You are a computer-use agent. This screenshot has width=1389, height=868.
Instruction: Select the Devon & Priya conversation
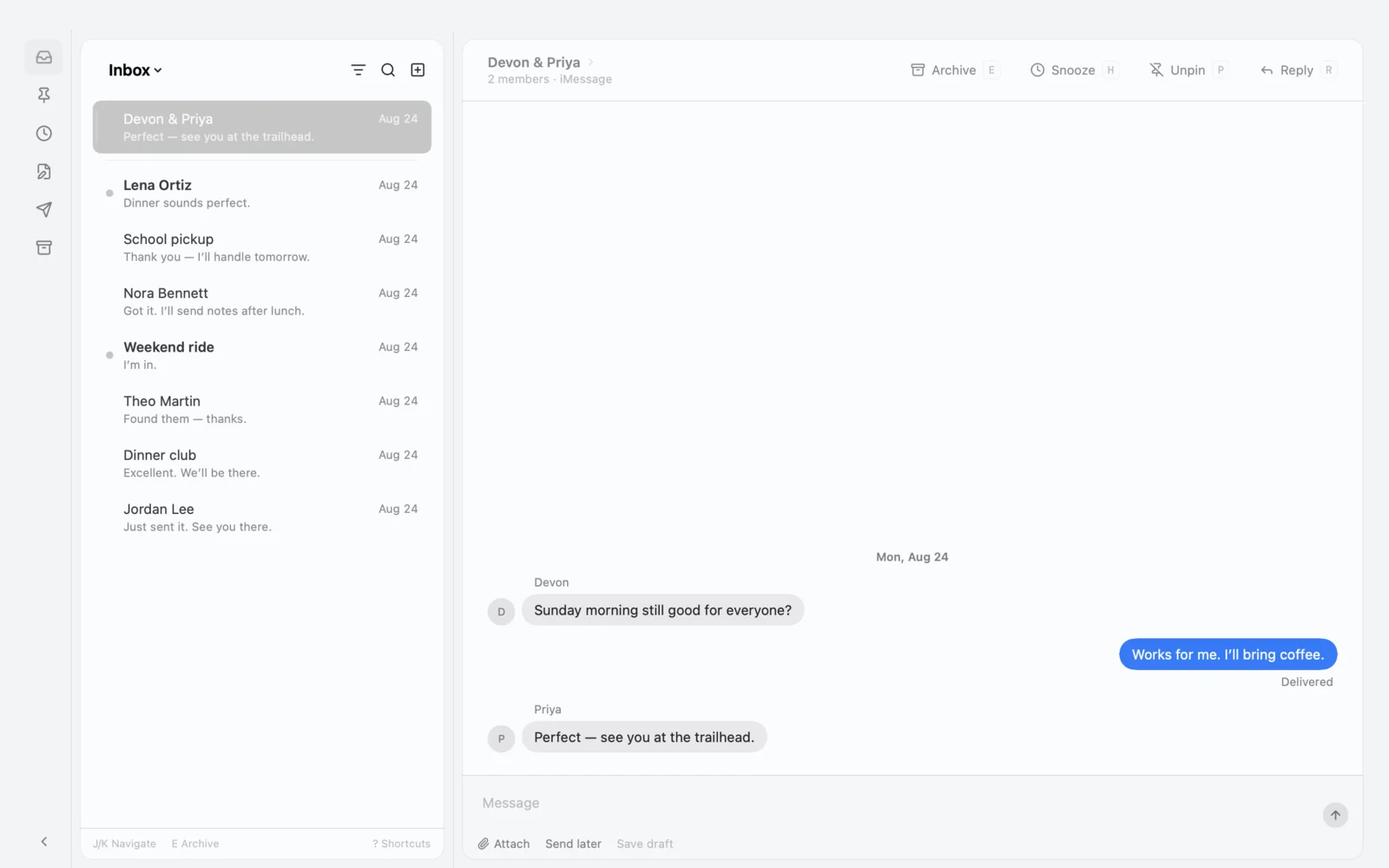click(262, 127)
